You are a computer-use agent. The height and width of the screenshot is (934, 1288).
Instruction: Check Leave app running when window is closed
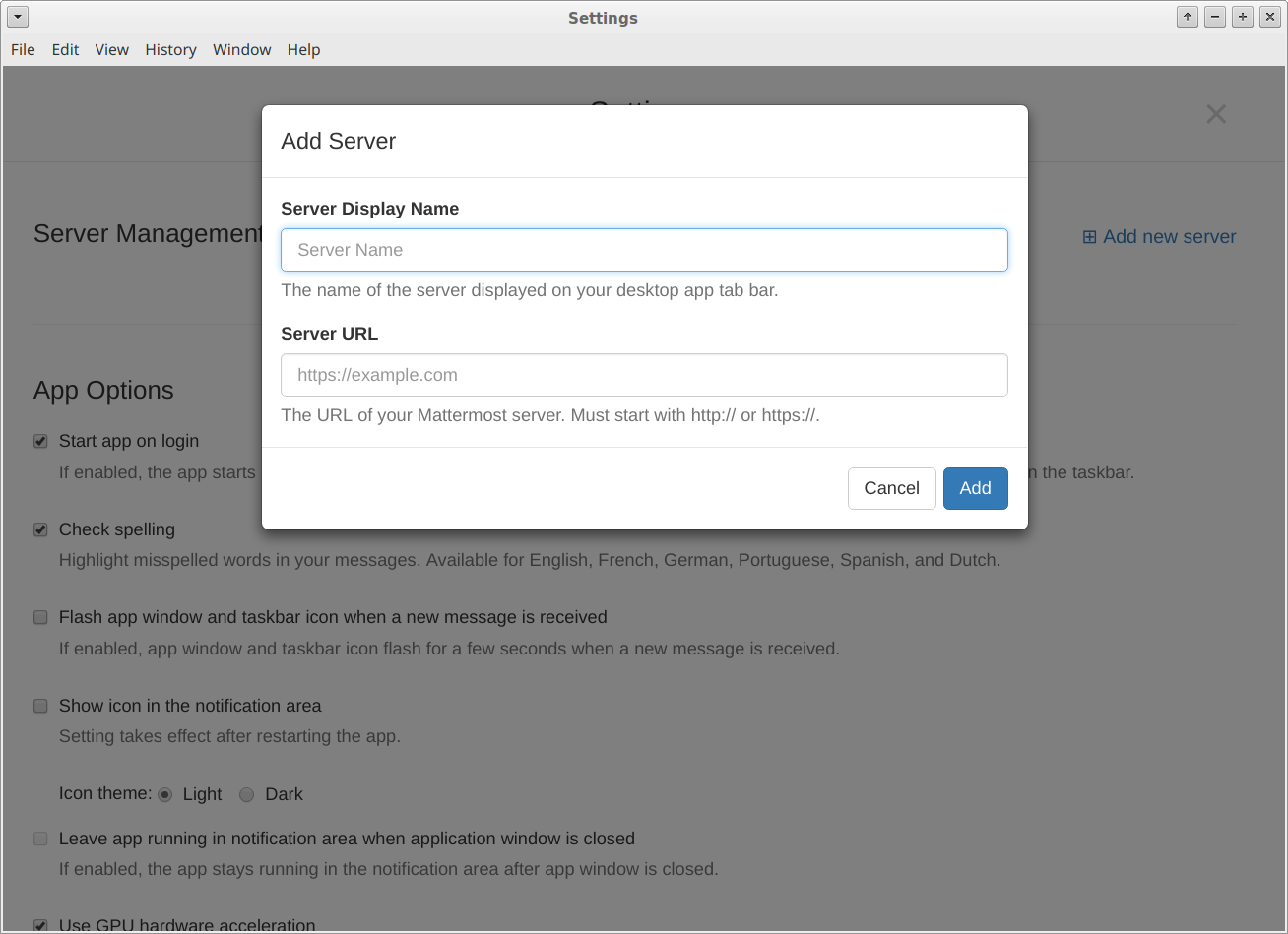tap(40, 839)
